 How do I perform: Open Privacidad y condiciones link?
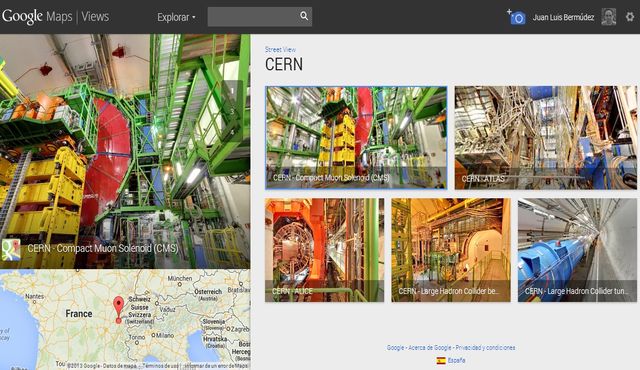click(485, 348)
